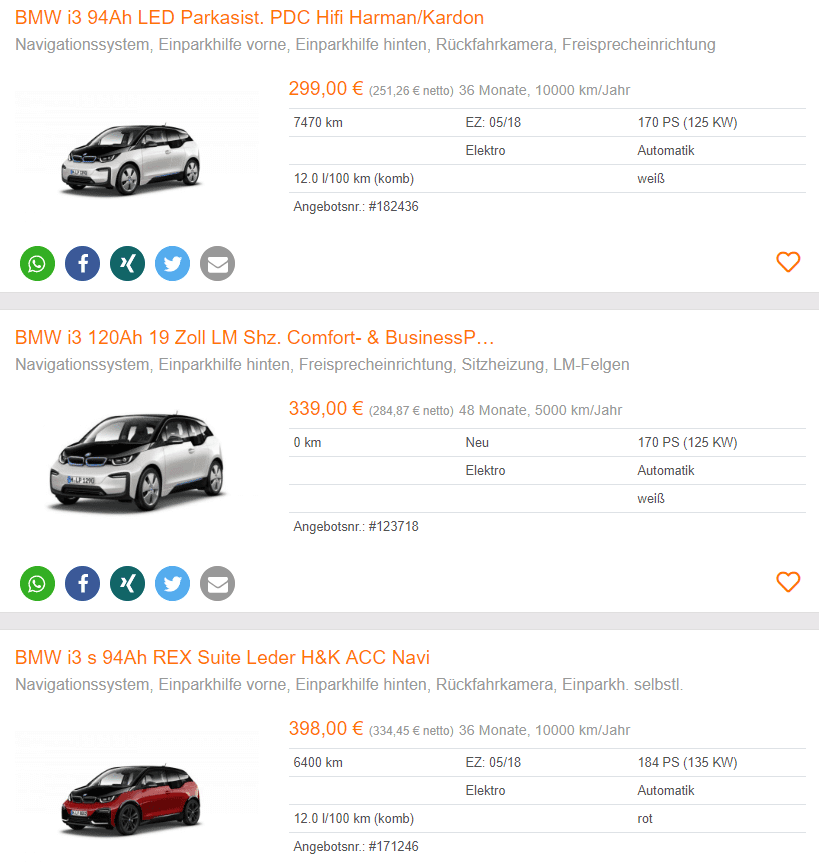819x862 pixels.
Task: Share the 120Ah listing via WhatsApp
Action: 37,583
